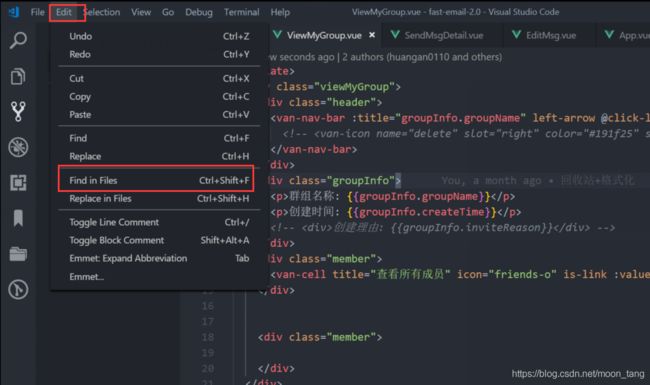Switch to ViewMyGroup.vue tab
The height and width of the screenshot is (385, 650).
[325, 35]
